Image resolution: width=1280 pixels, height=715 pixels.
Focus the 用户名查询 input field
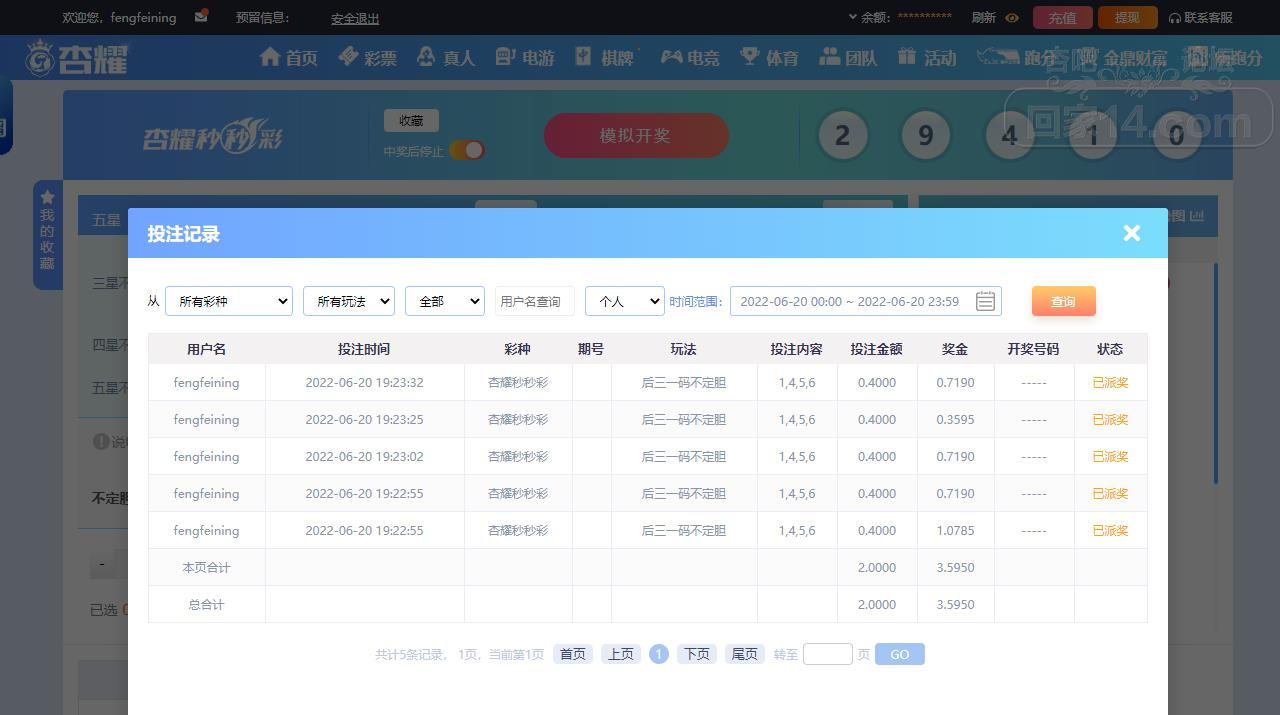535,301
